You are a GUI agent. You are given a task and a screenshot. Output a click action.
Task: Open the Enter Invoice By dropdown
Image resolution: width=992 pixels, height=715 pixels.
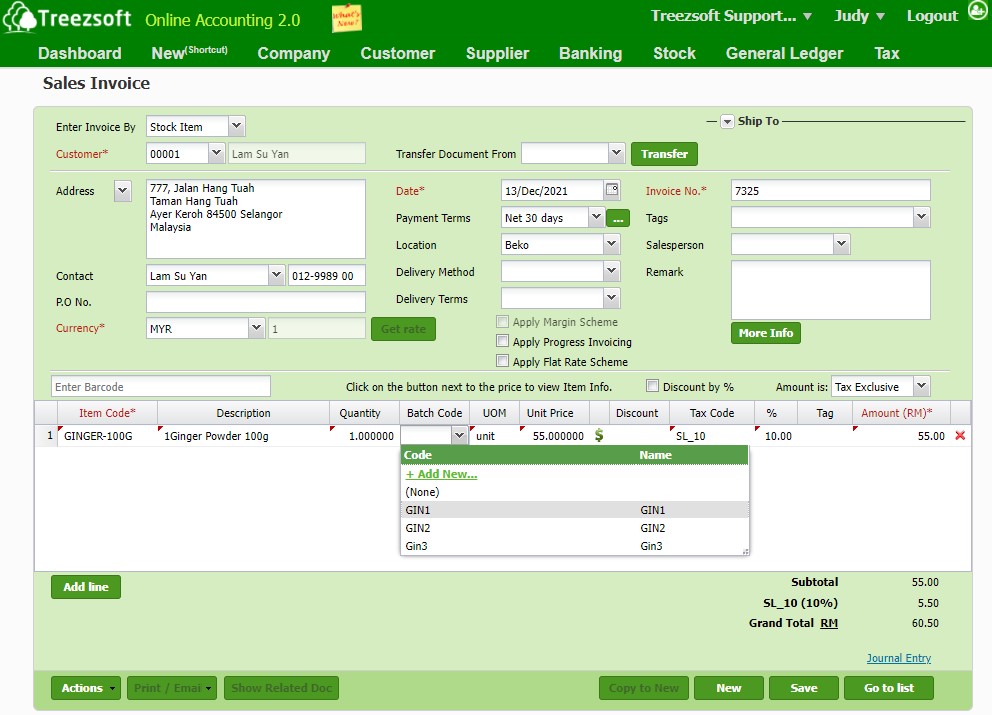point(236,127)
